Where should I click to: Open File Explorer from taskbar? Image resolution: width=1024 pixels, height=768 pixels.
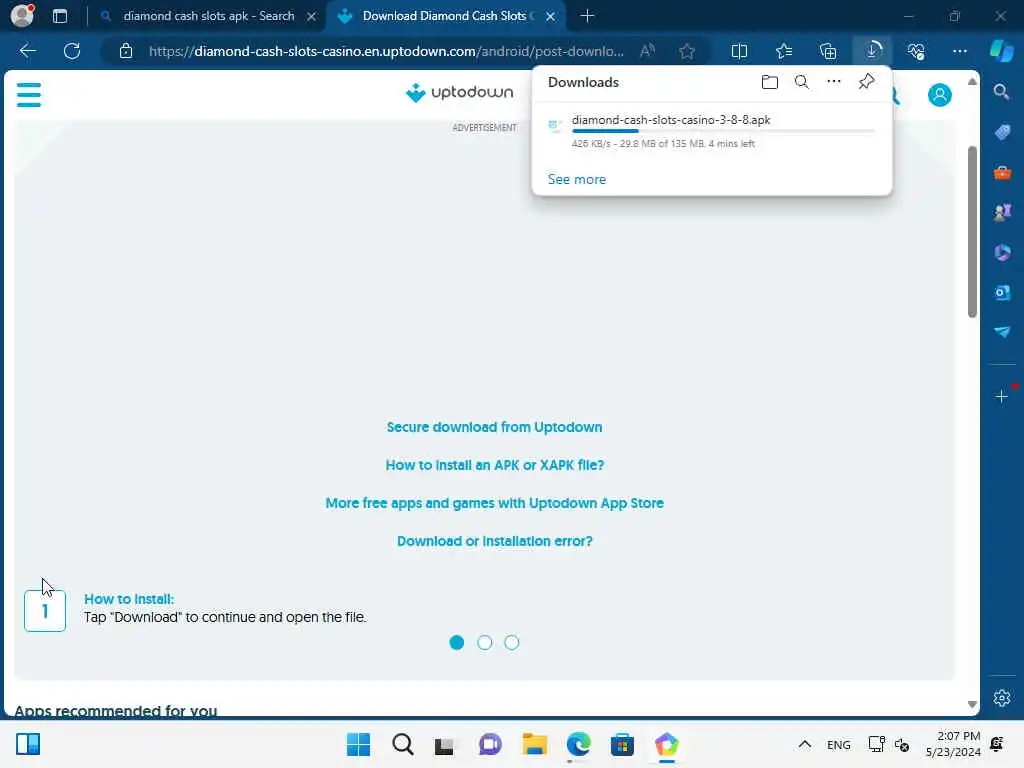535,744
